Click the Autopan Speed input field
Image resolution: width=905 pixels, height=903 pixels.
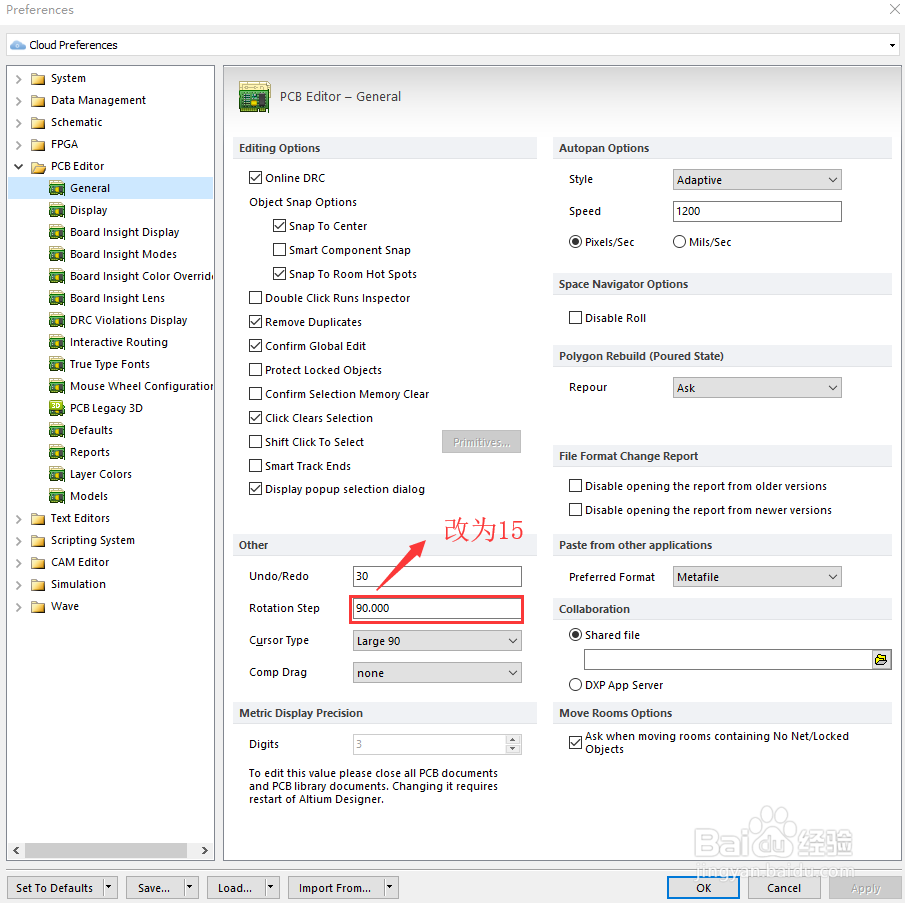pos(757,211)
